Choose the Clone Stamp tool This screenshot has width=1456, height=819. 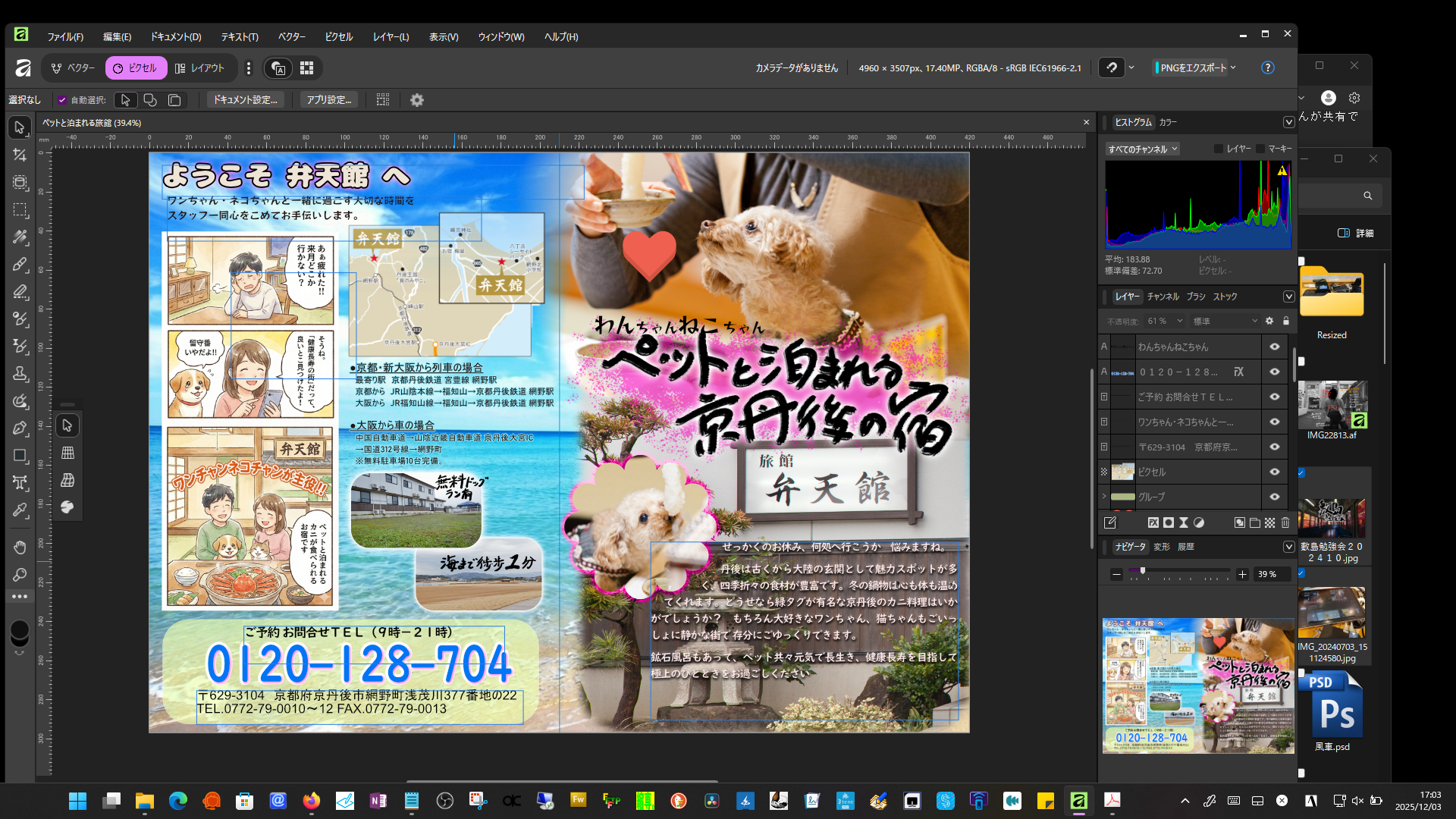[20, 374]
